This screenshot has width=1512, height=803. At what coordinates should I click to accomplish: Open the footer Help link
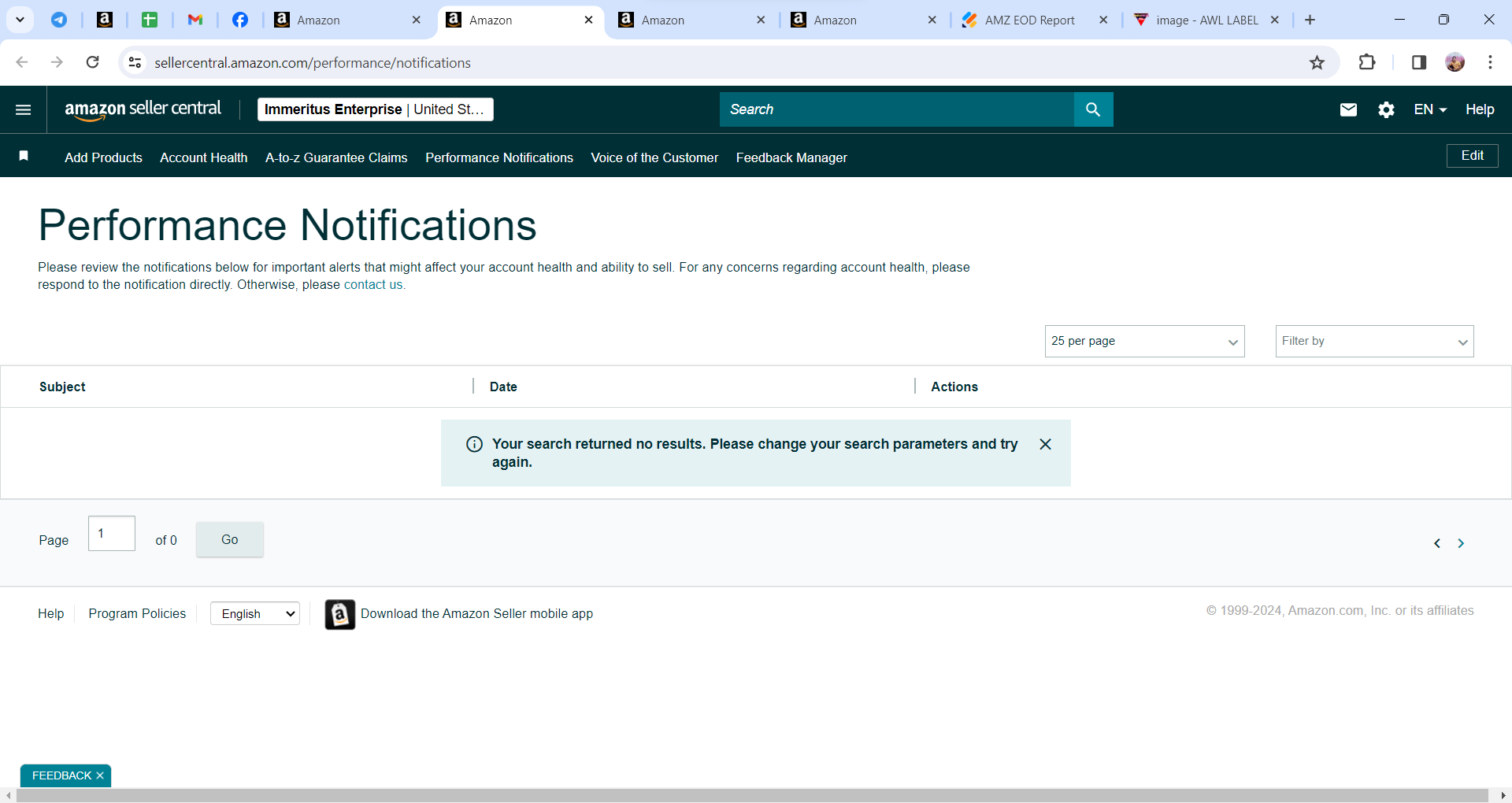51,613
